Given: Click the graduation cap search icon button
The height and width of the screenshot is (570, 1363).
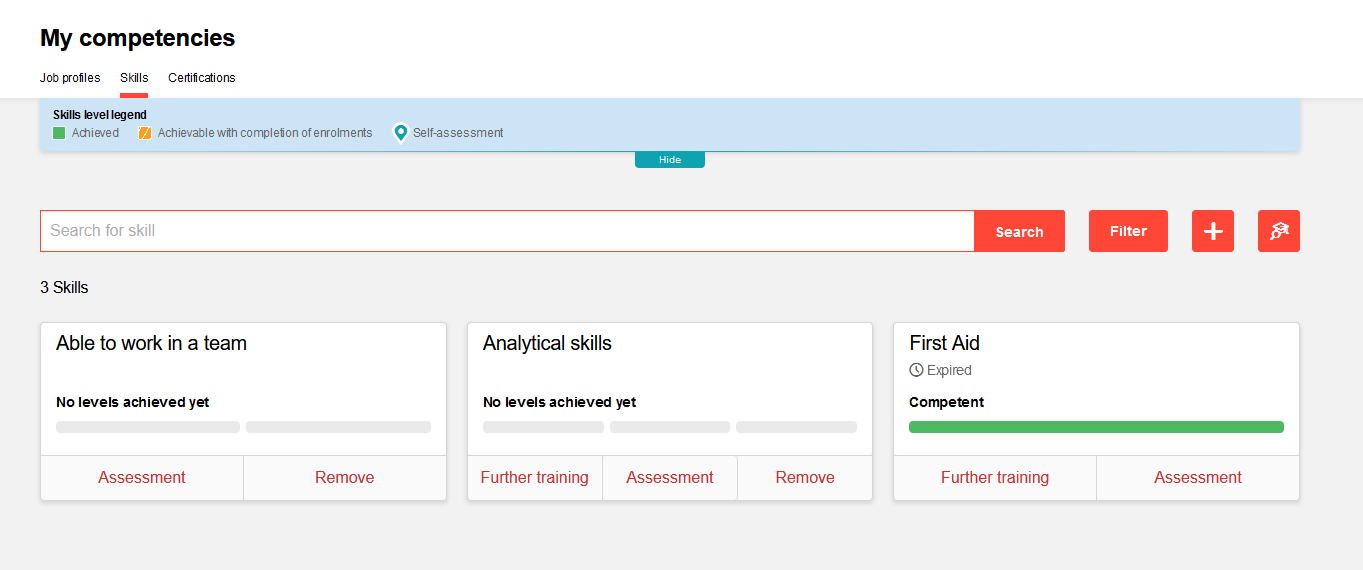Looking at the screenshot, I should point(1278,231).
